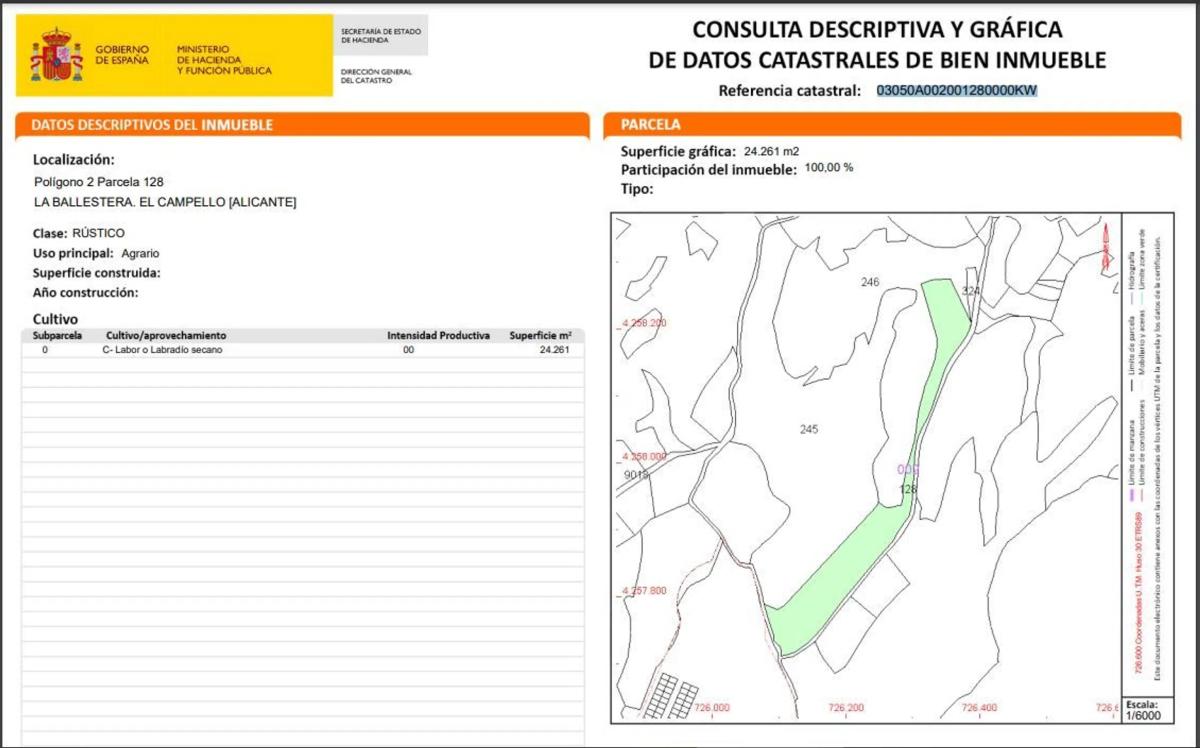Click parcel label 246 on the map
Image resolution: width=1200 pixels, height=748 pixels.
coord(870,283)
